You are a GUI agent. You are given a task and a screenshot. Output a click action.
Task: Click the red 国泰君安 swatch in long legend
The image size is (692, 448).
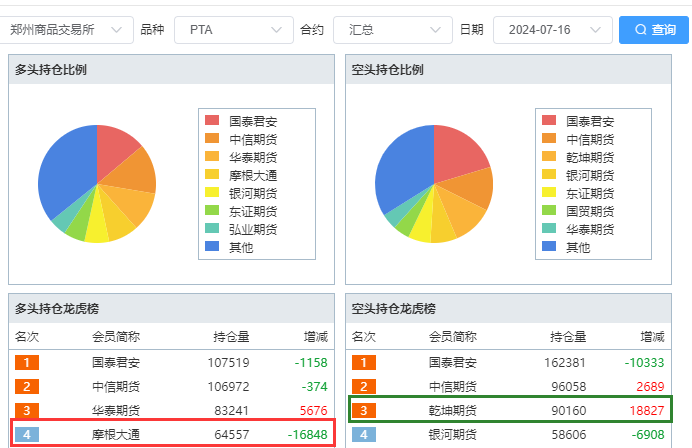(212, 121)
